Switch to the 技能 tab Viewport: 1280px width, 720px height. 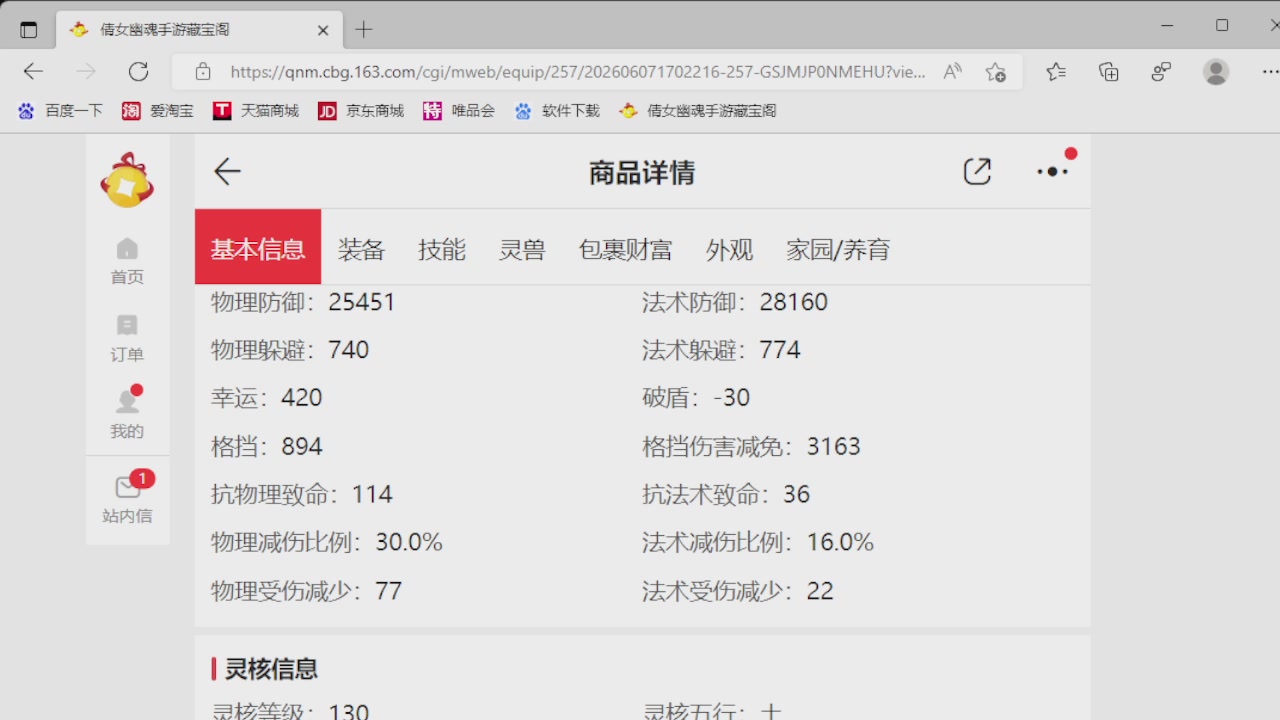[x=442, y=249]
